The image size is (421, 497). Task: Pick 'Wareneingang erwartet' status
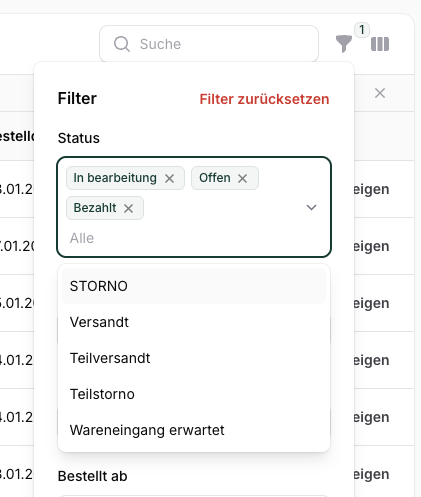[194, 430]
